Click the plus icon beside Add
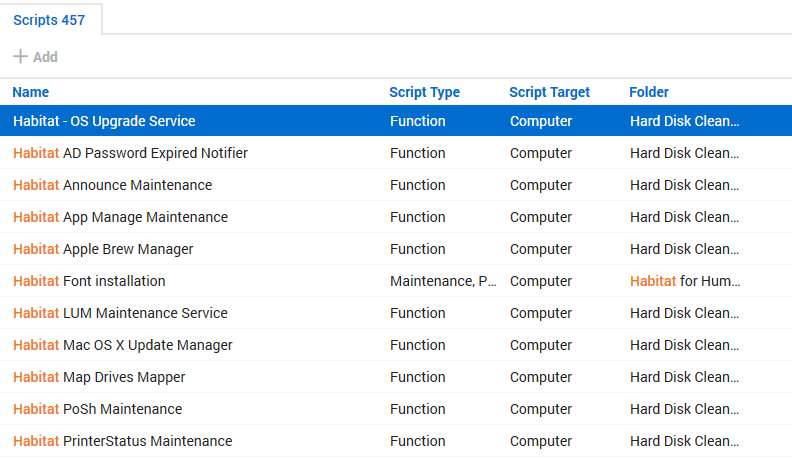Image resolution: width=792 pixels, height=459 pixels. click(x=20, y=56)
